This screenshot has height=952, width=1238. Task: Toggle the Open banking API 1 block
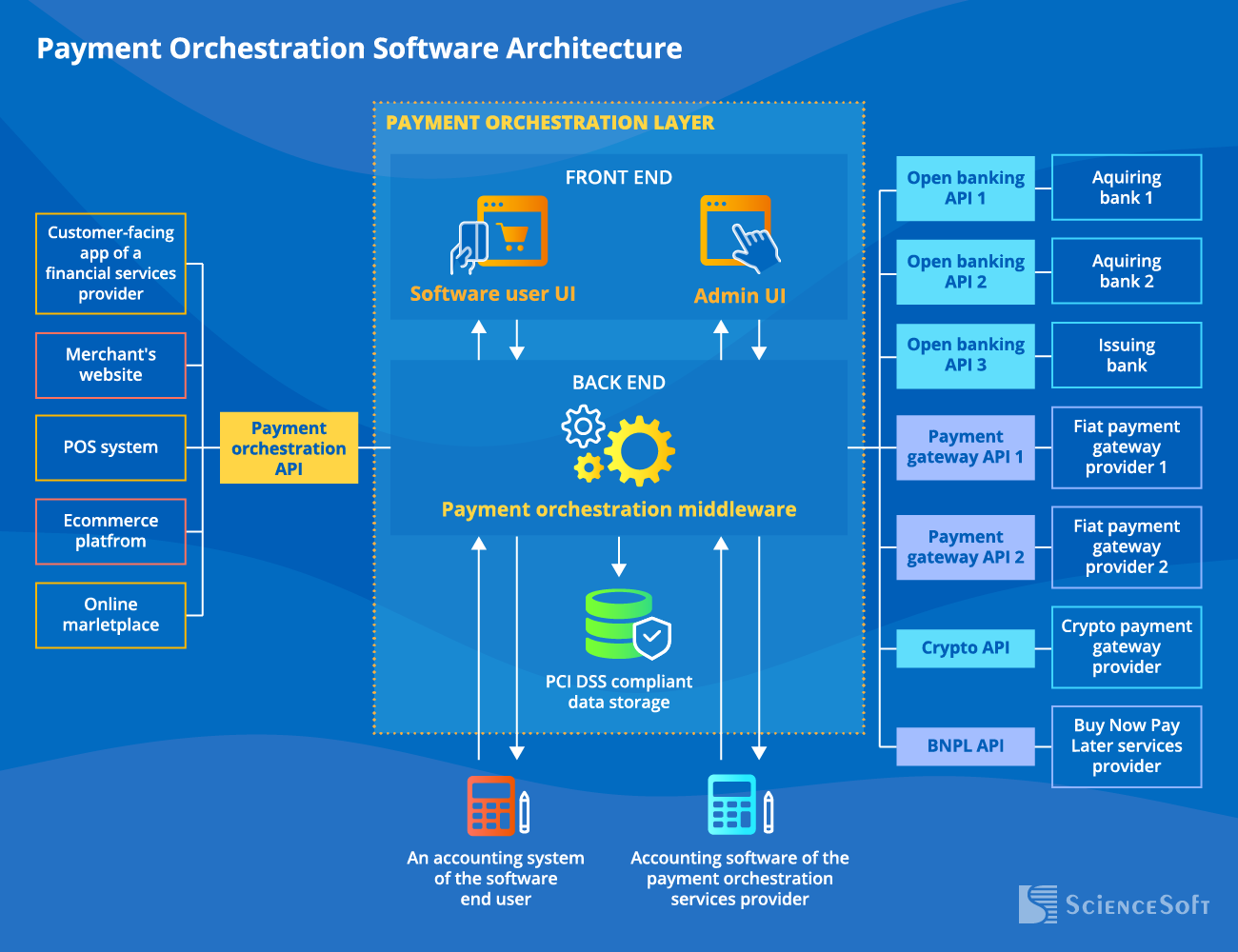965,188
